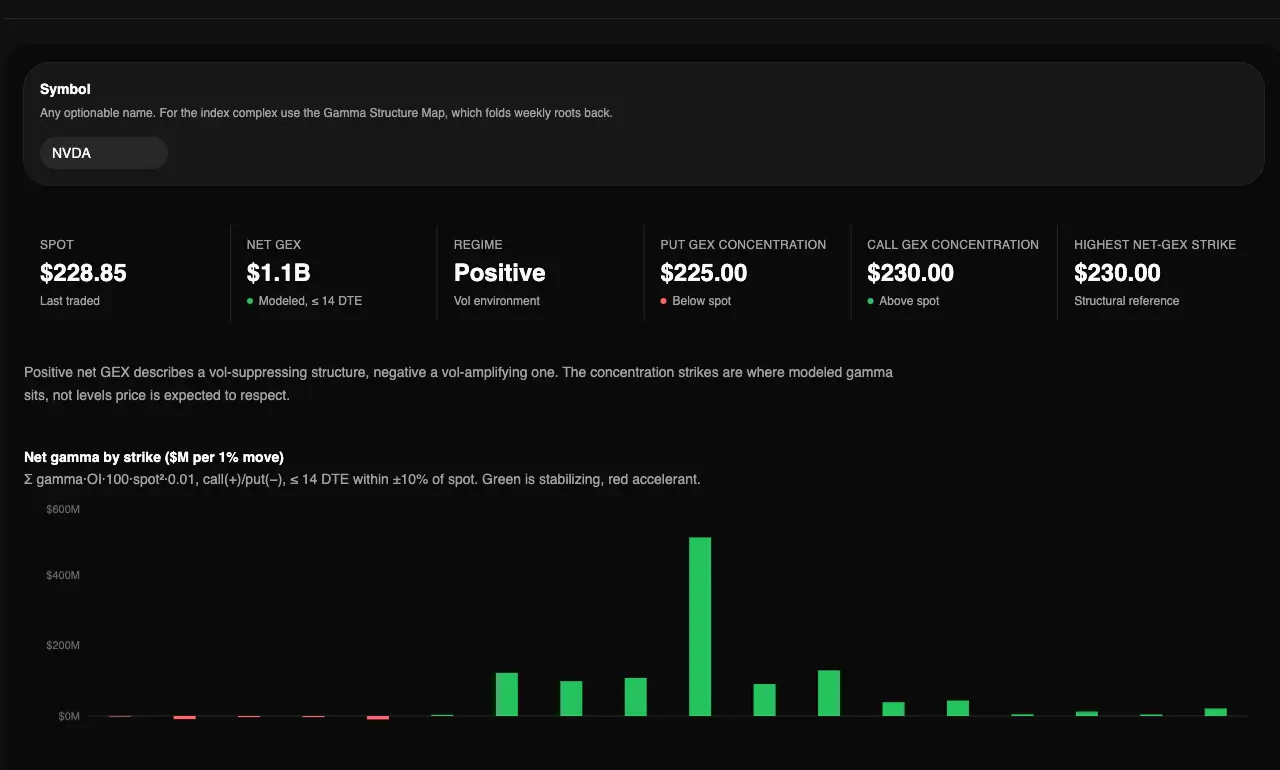The image size is (1280, 770).
Task: Select the $228.85 spot price value
Action: click(x=83, y=273)
